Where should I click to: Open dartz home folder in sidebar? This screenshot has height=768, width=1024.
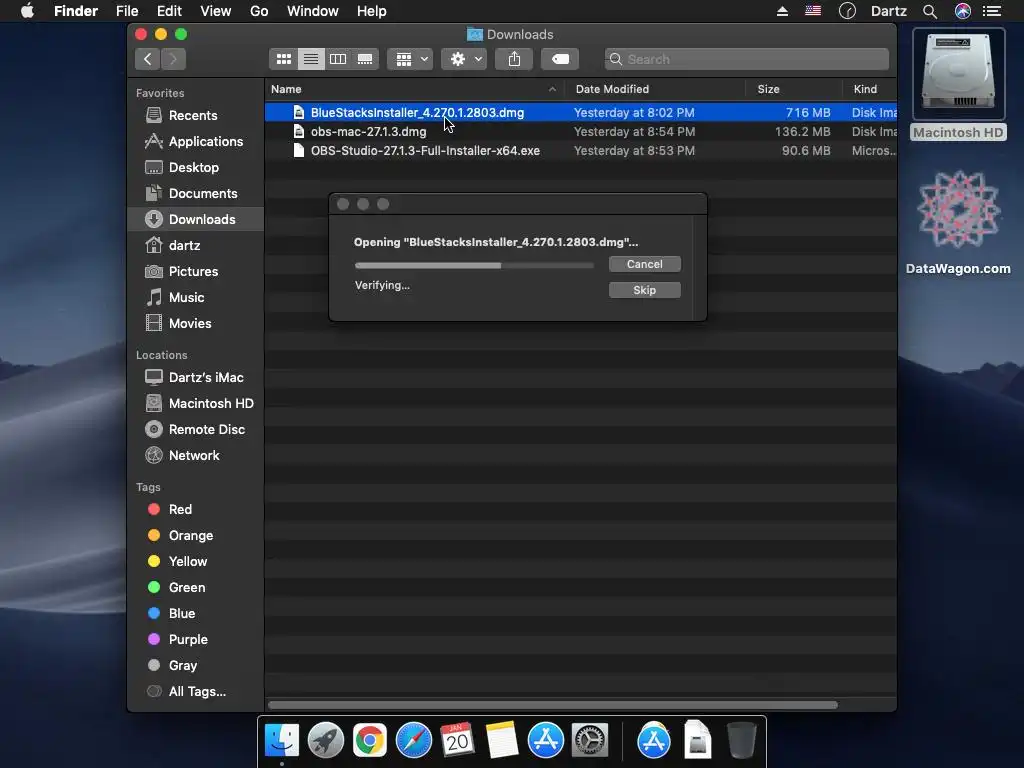pos(195,246)
